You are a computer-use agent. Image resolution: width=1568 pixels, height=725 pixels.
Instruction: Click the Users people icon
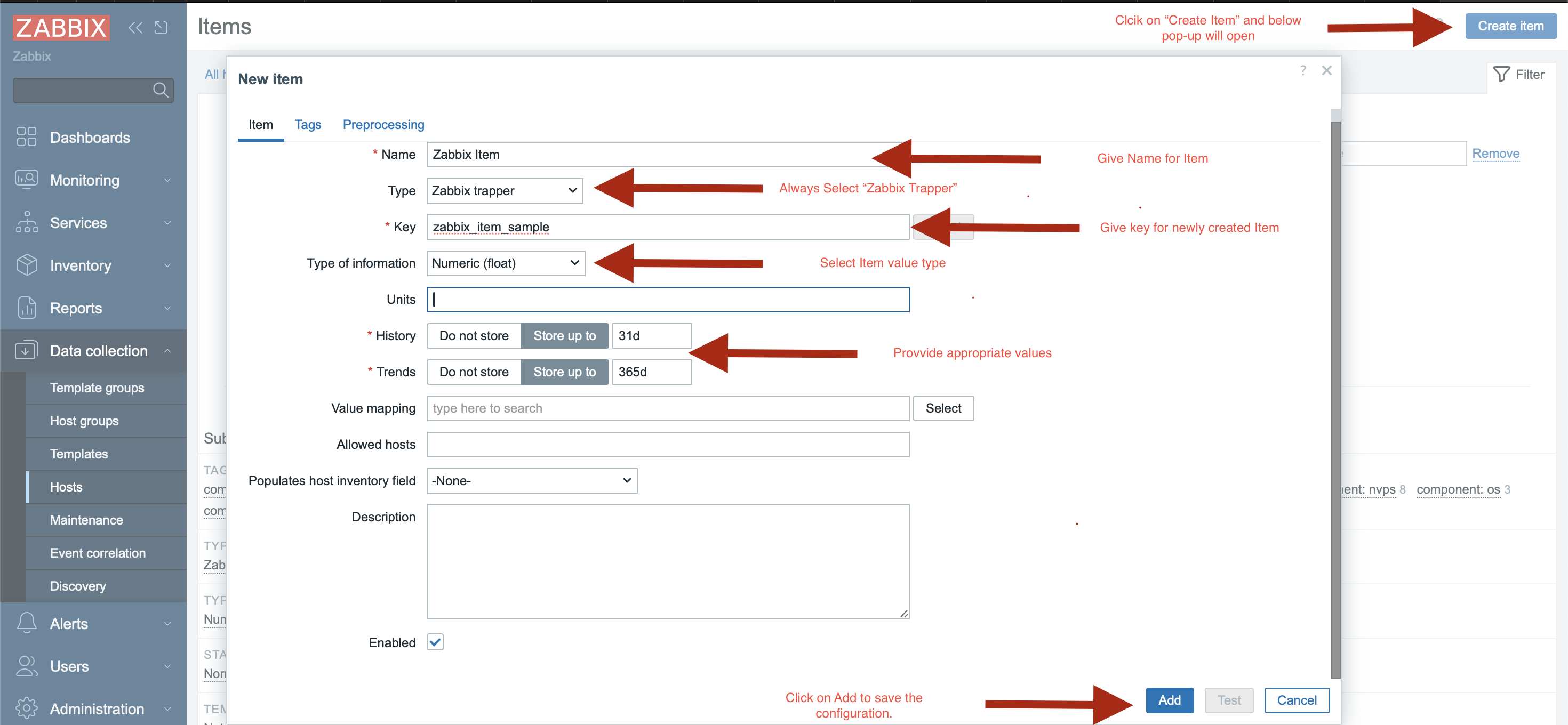(x=27, y=665)
